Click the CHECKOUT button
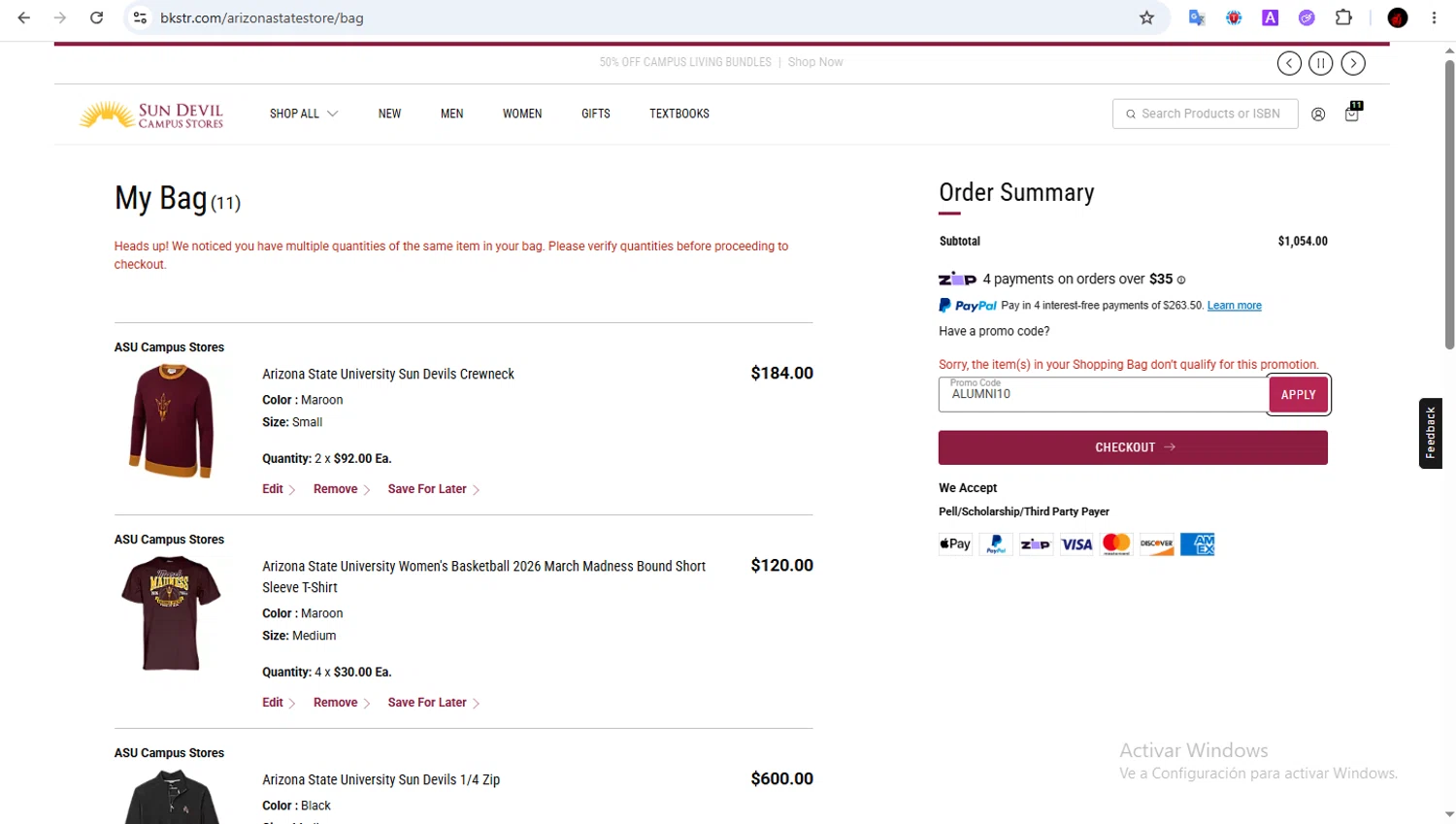This screenshot has width=1456, height=824. click(1133, 447)
